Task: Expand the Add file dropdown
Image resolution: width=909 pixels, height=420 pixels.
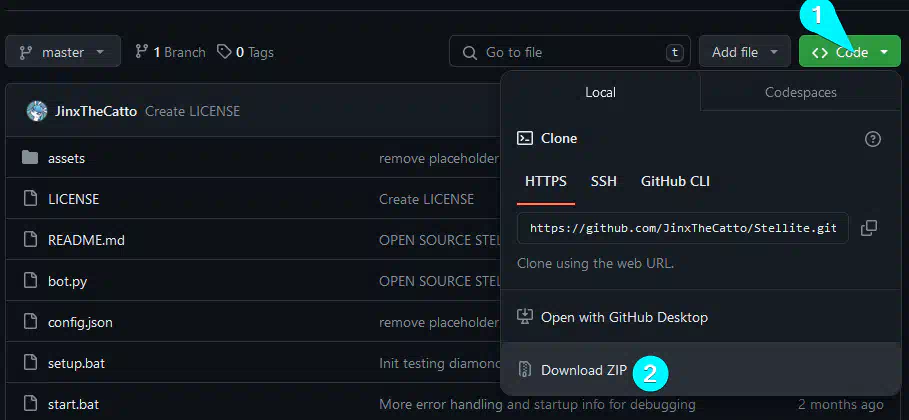Action: (744, 52)
